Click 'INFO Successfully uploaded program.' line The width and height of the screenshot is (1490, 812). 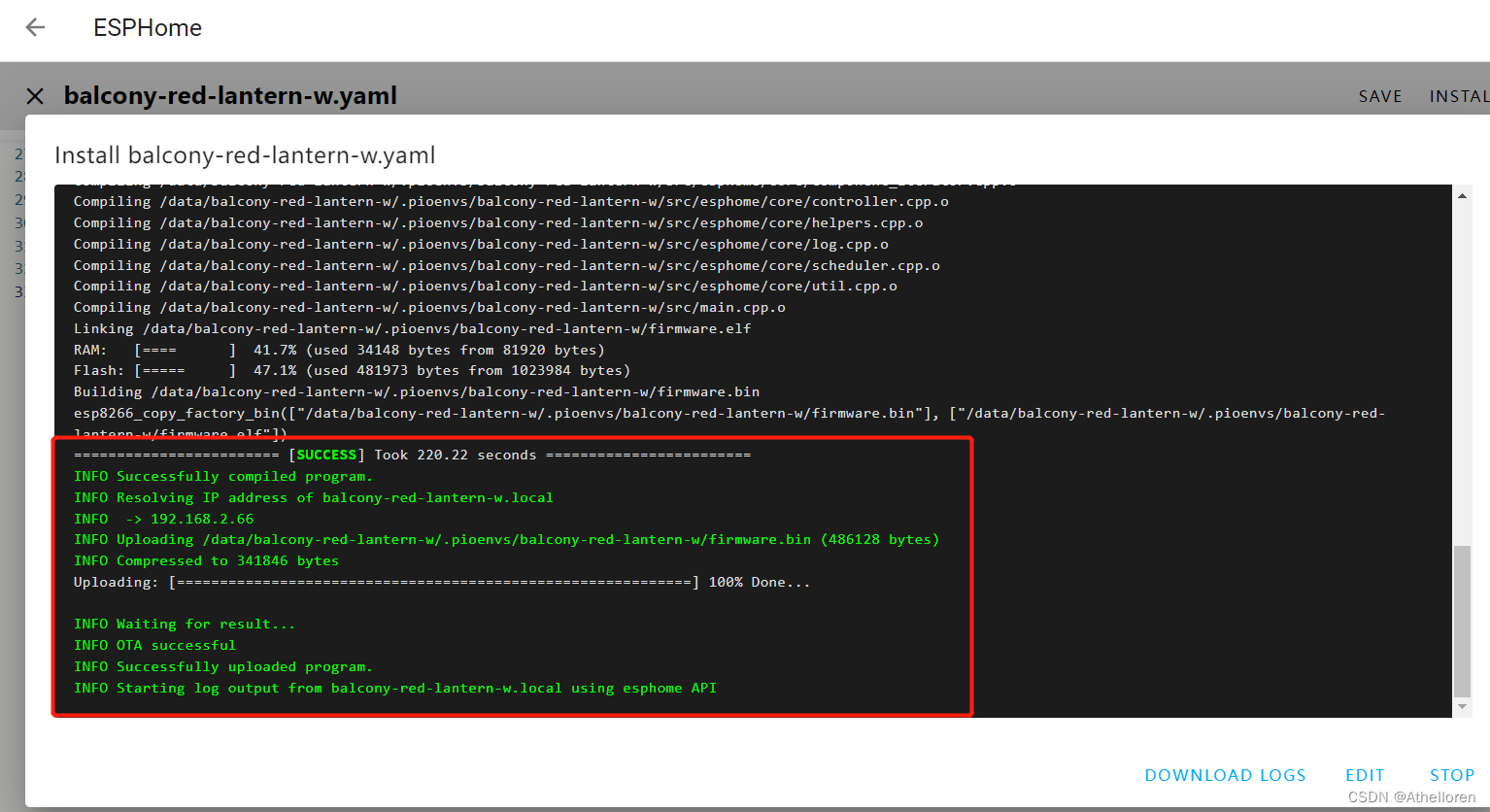(x=223, y=666)
